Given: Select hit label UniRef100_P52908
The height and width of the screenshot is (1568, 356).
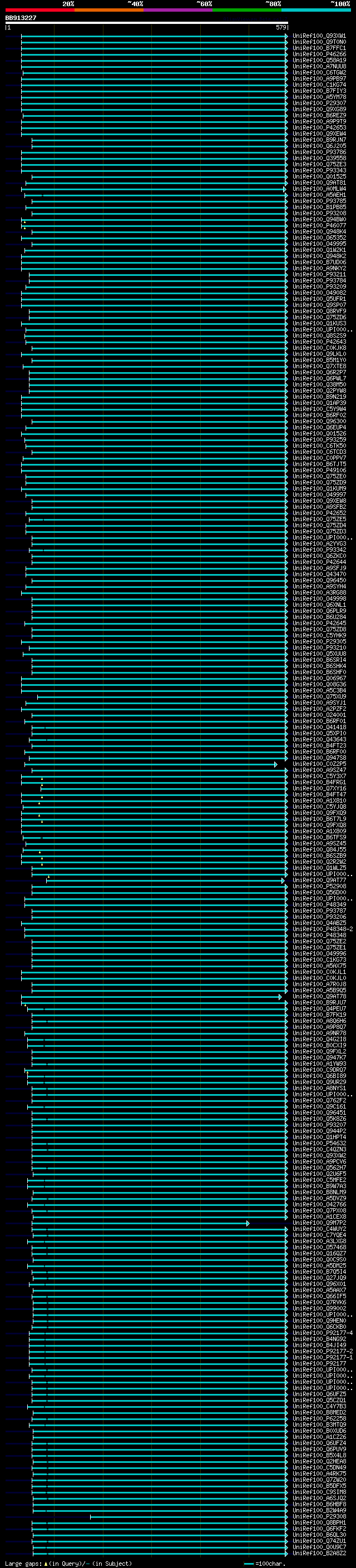Looking at the screenshot, I should pyautogui.click(x=319, y=886).
